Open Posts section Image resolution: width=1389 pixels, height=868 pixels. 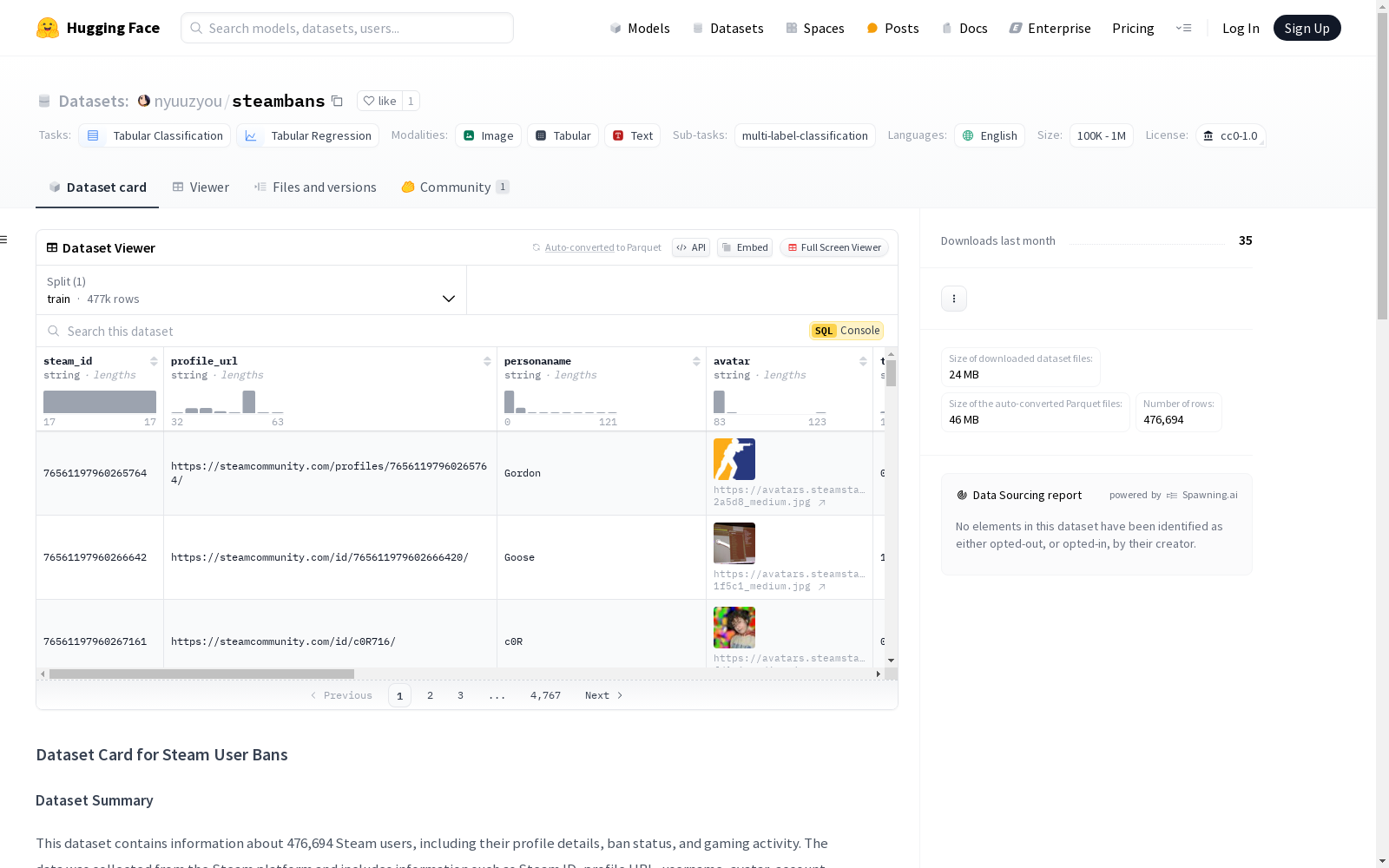(x=892, y=28)
